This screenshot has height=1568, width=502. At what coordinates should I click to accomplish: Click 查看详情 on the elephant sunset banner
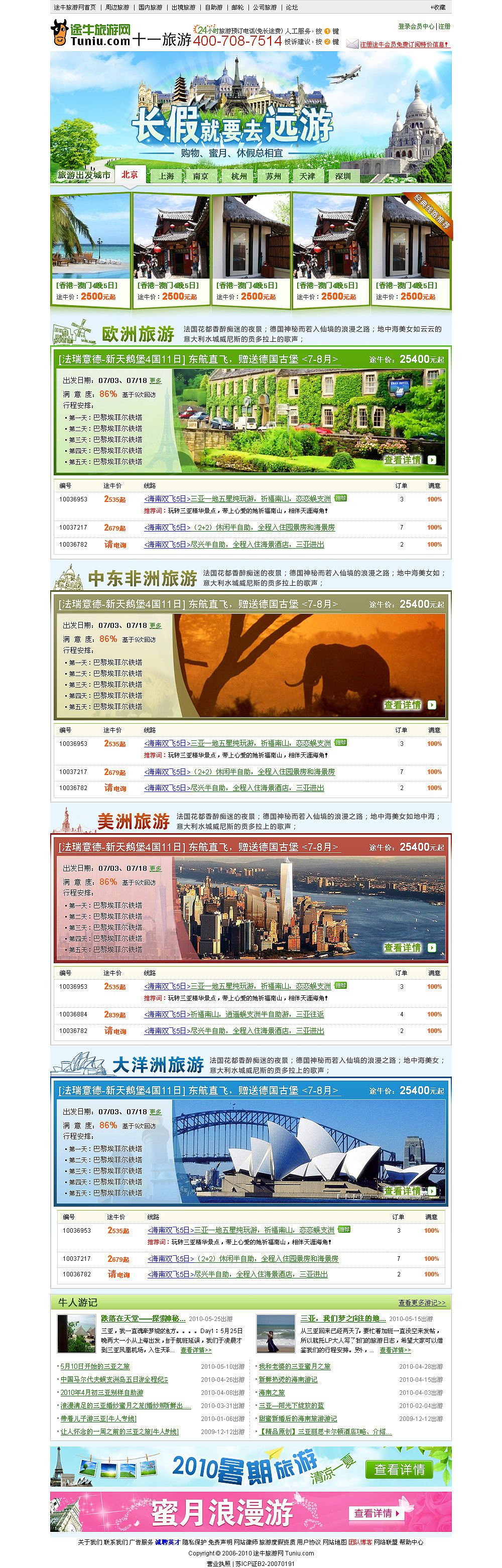click(x=402, y=704)
